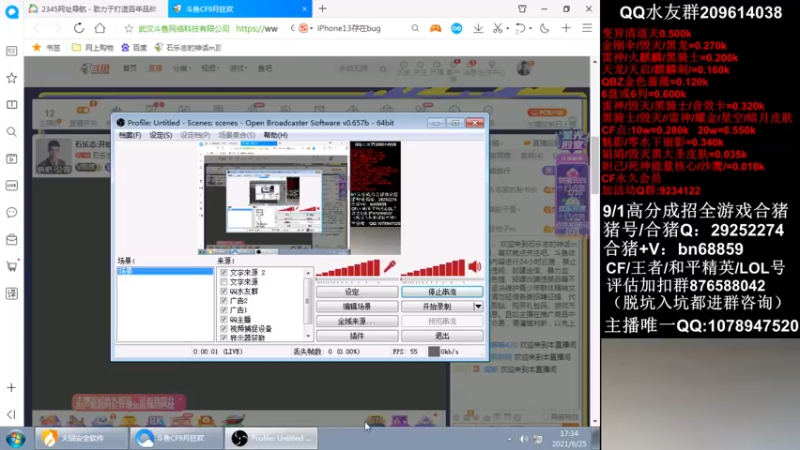
Task: Click the 开始录制 start recording button
Action: pyautogui.click(x=437, y=307)
